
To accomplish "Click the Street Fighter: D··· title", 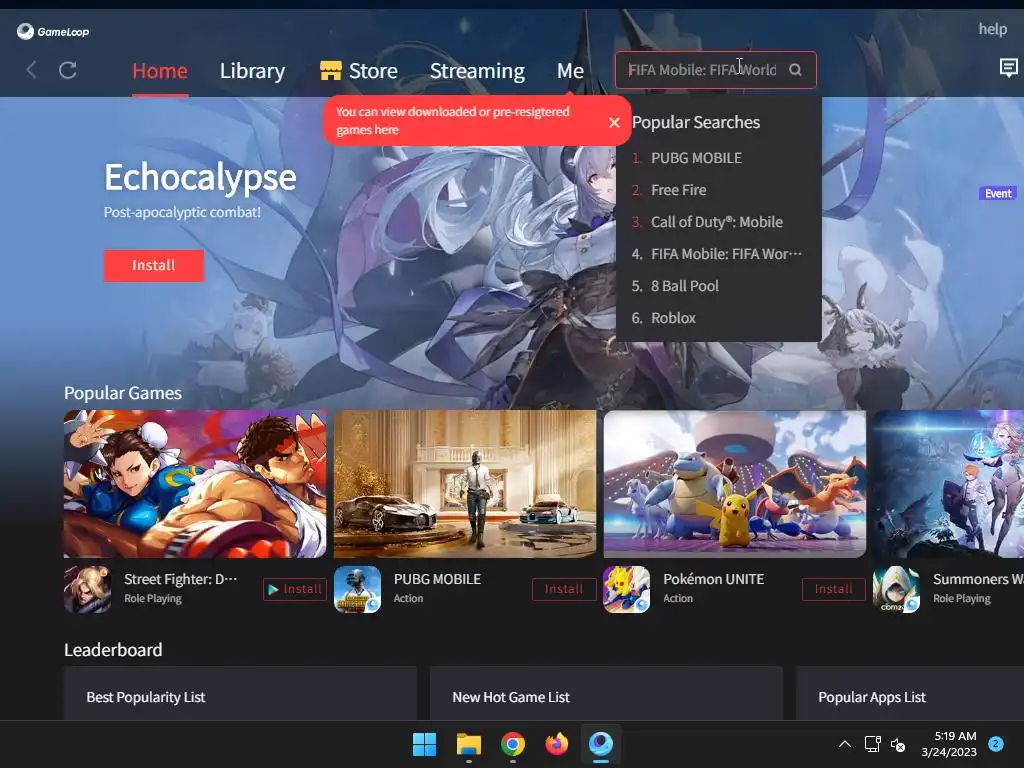I will pos(180,579).
